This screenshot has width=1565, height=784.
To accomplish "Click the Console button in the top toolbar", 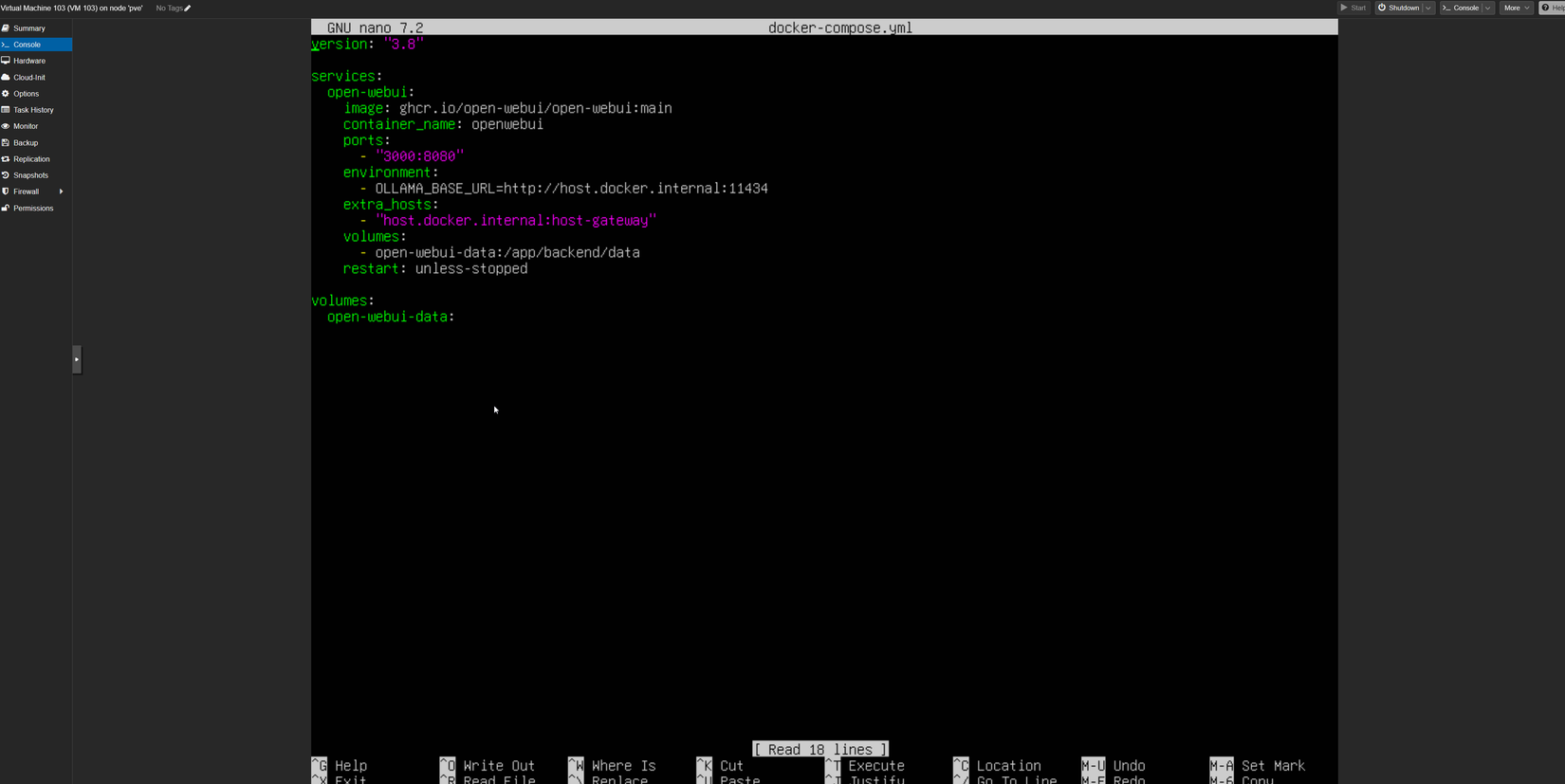I will click(x=1461, y=8).
